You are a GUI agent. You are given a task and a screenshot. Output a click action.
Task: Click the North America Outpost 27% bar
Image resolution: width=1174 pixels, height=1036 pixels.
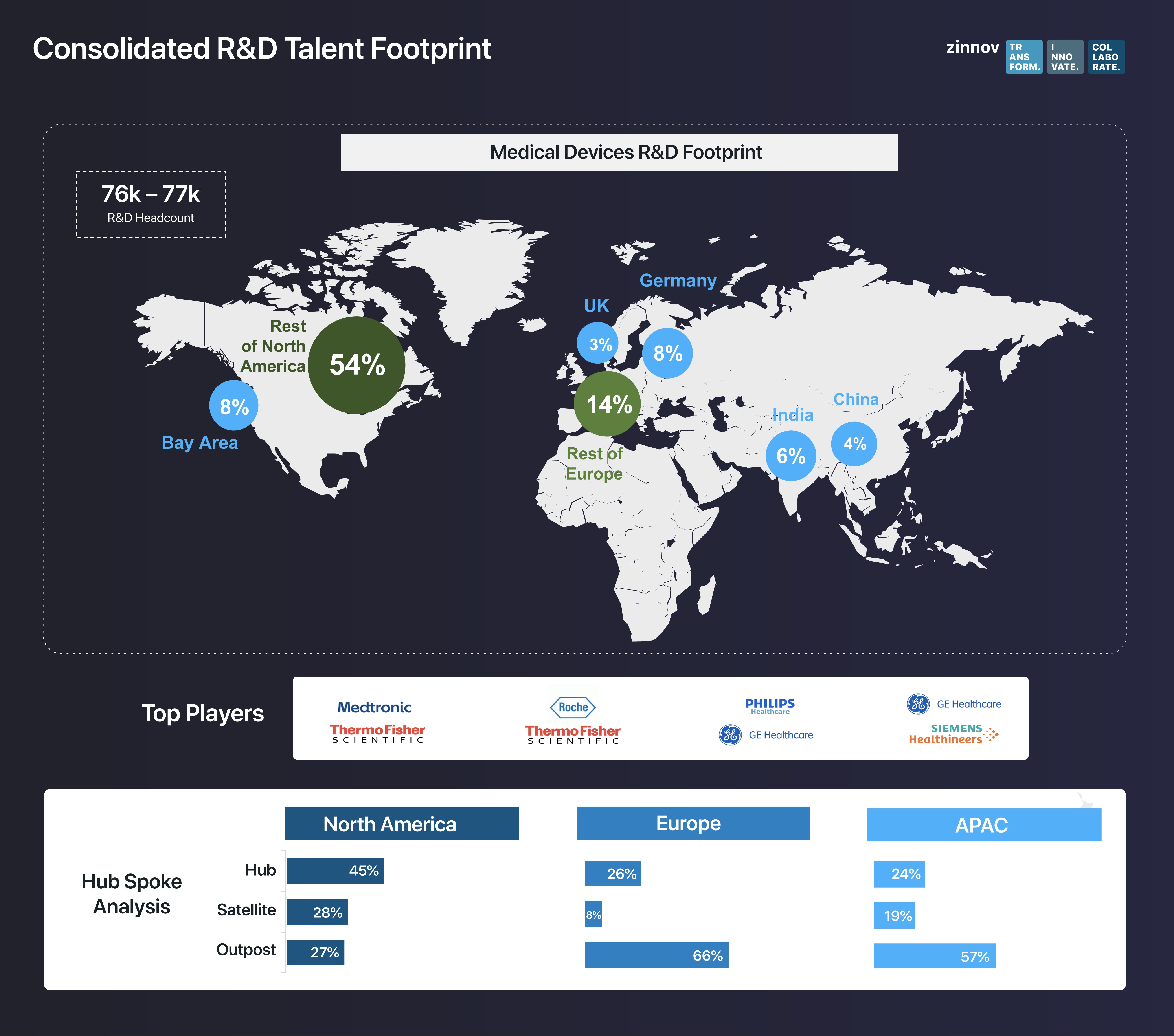click(315, 952)
